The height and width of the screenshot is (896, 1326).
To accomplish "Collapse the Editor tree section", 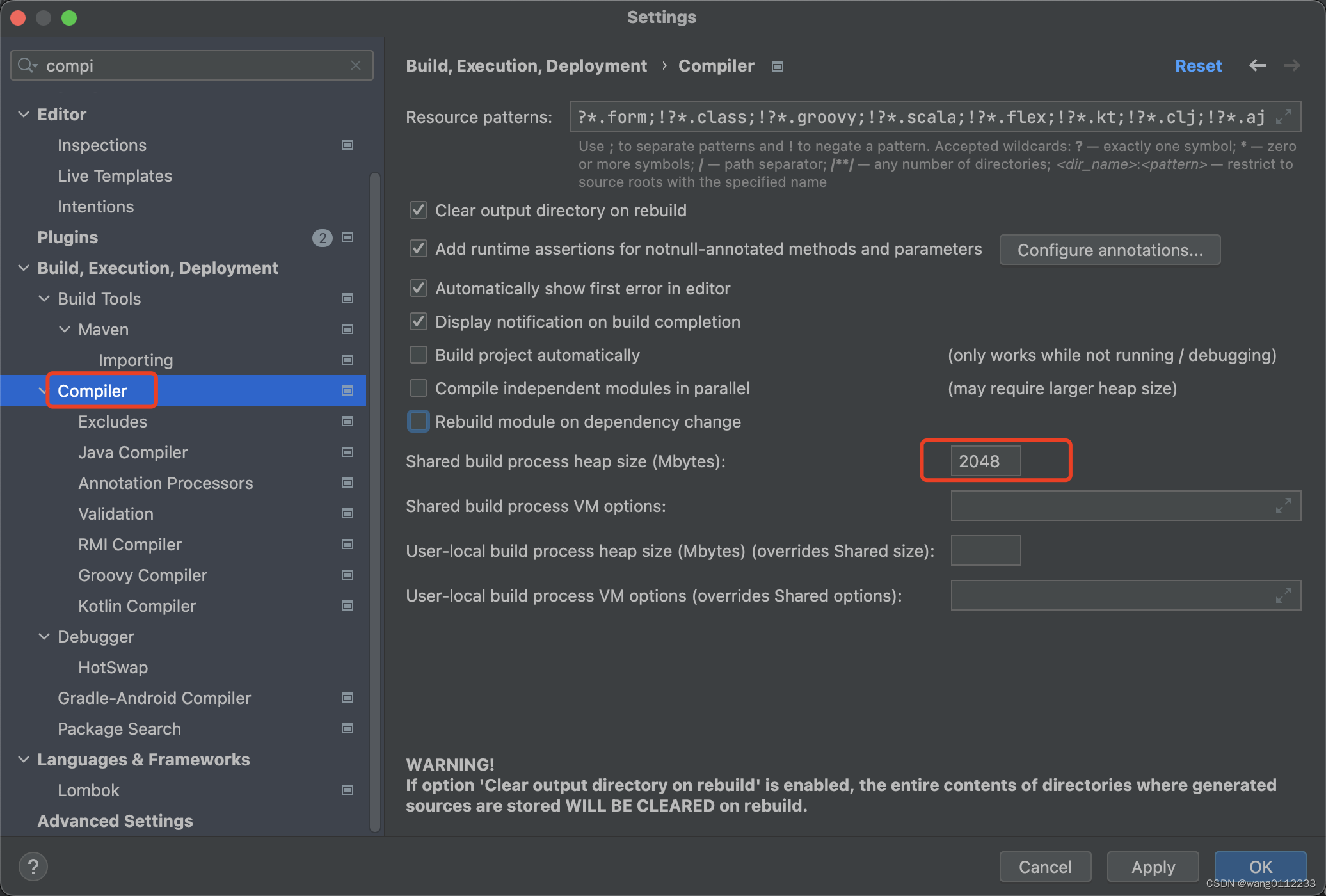I will [x=24, y=115].
